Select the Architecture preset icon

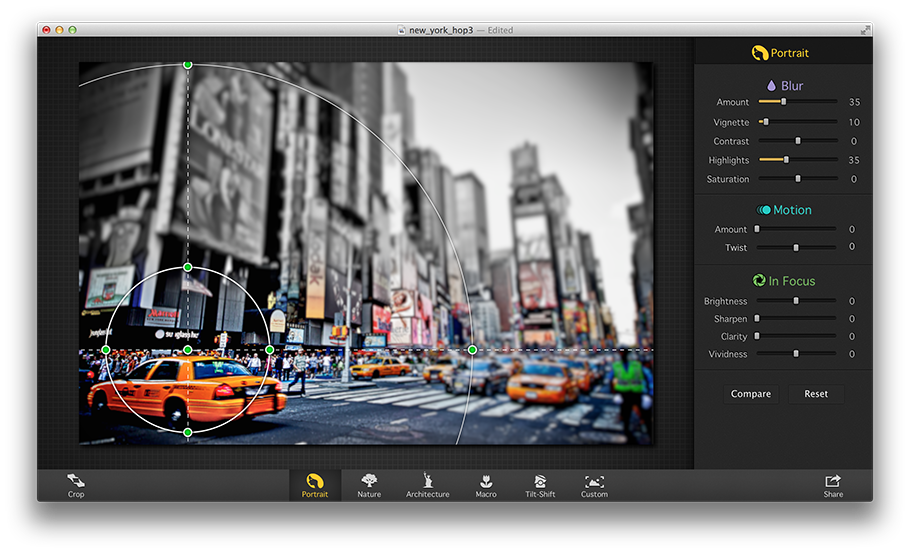tap(427, 482)
